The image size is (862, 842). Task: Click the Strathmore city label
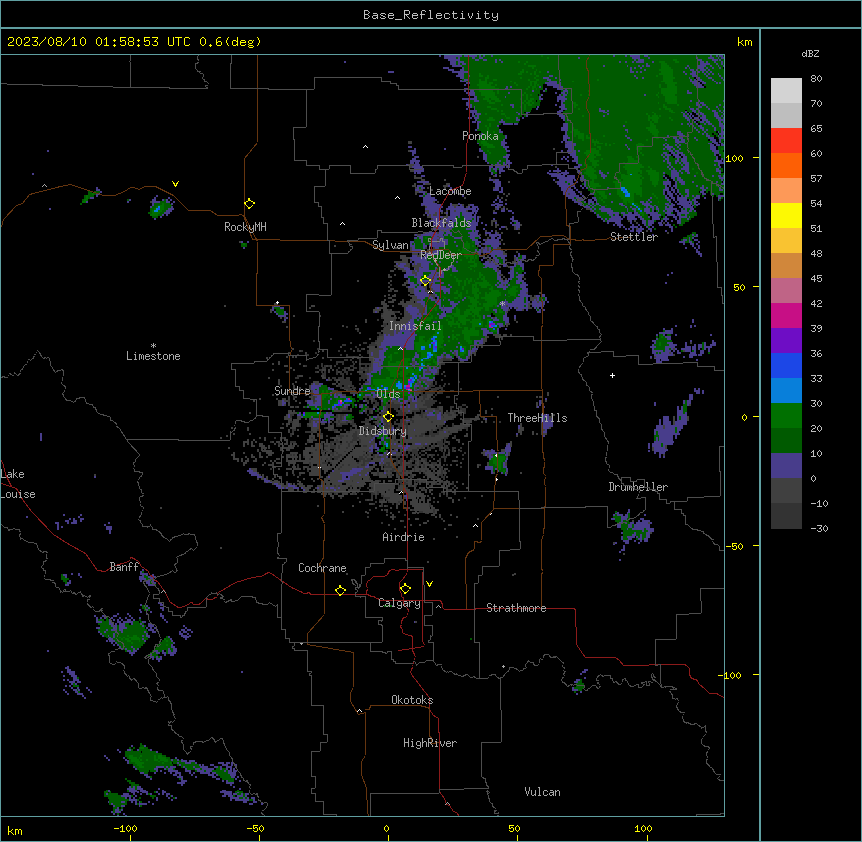(516, 608)
